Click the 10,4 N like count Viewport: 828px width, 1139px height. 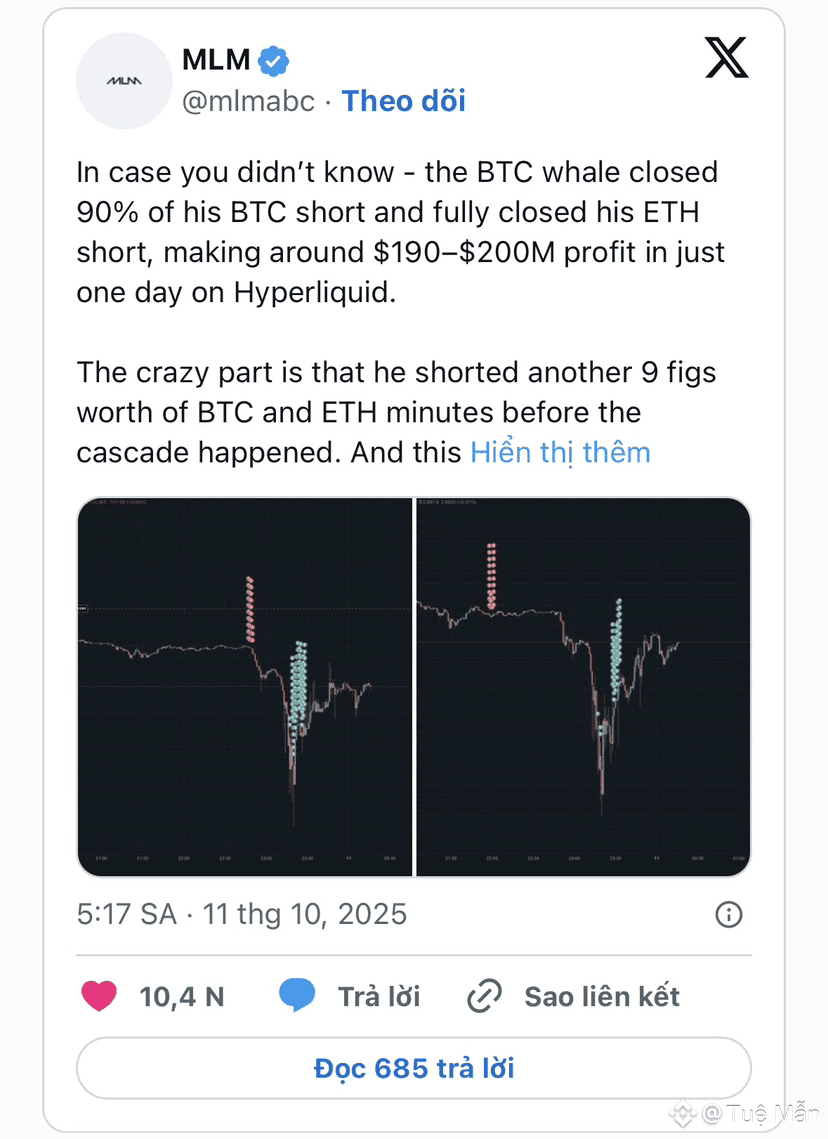tap(181, 996)
